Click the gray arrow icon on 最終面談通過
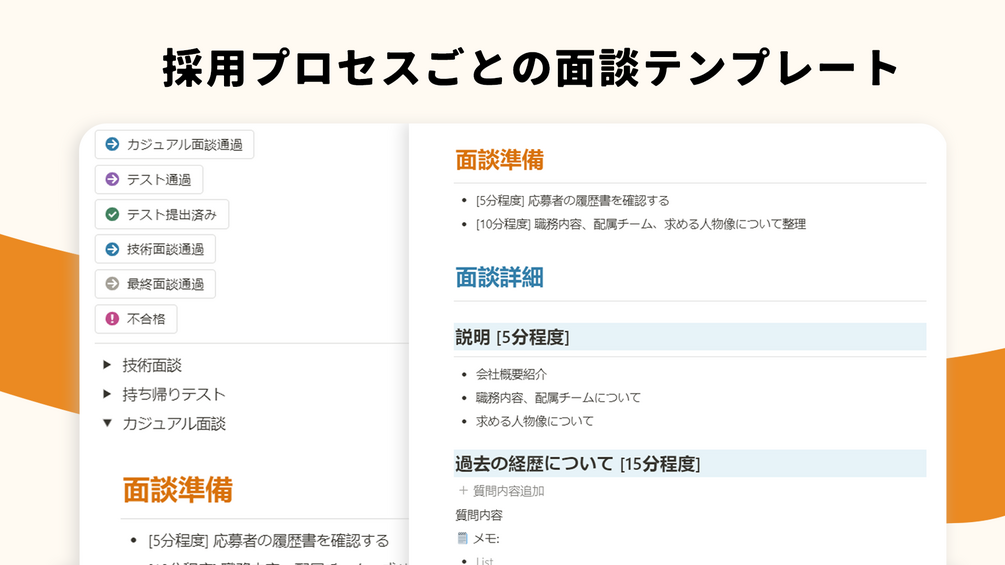The width and height of the screenshot is (1005, 565). [x=112, y=284]
